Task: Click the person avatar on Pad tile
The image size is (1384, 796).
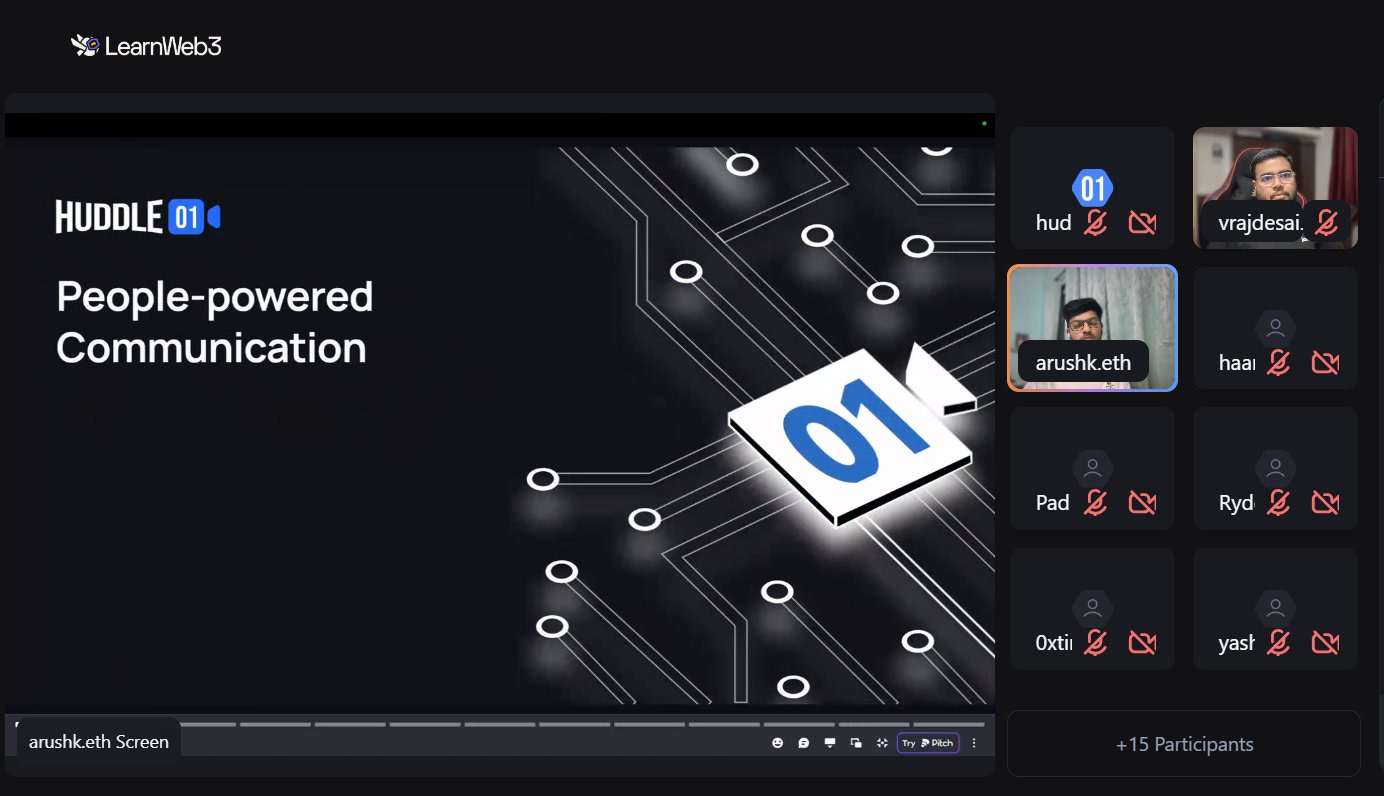Action: pyautogui.click(x=1093, y=468)
